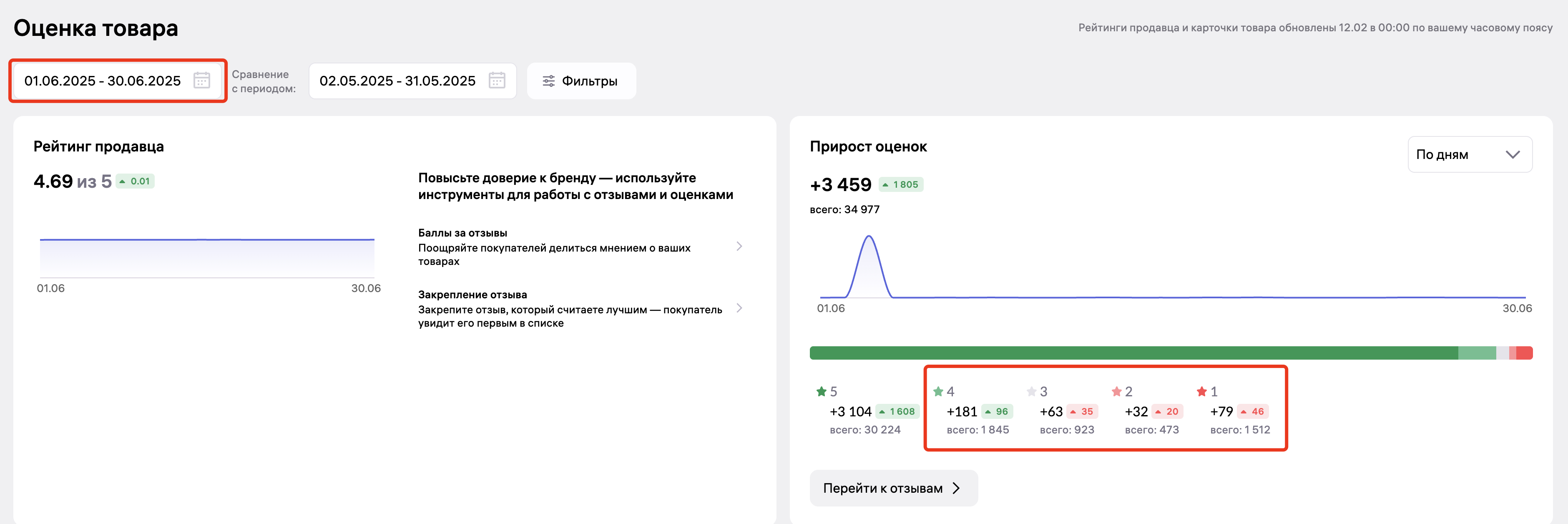
Task: Click the red 1-star icon
Action: (x=1201, y=391)
